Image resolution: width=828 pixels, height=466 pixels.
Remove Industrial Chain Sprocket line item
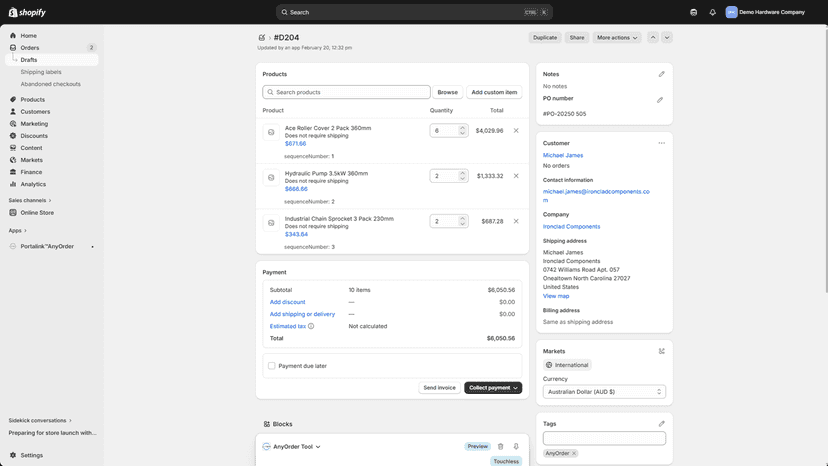[x=516, y=221]
